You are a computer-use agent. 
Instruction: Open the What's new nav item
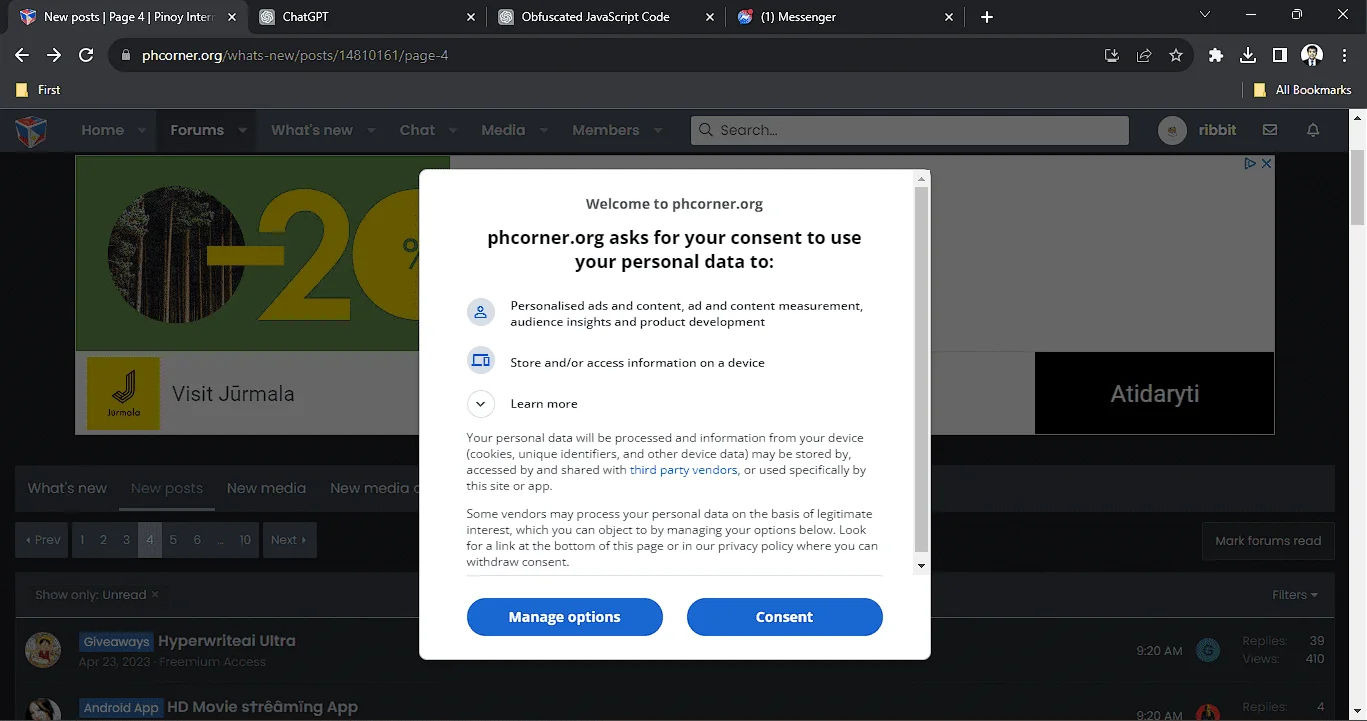(312, 130)
